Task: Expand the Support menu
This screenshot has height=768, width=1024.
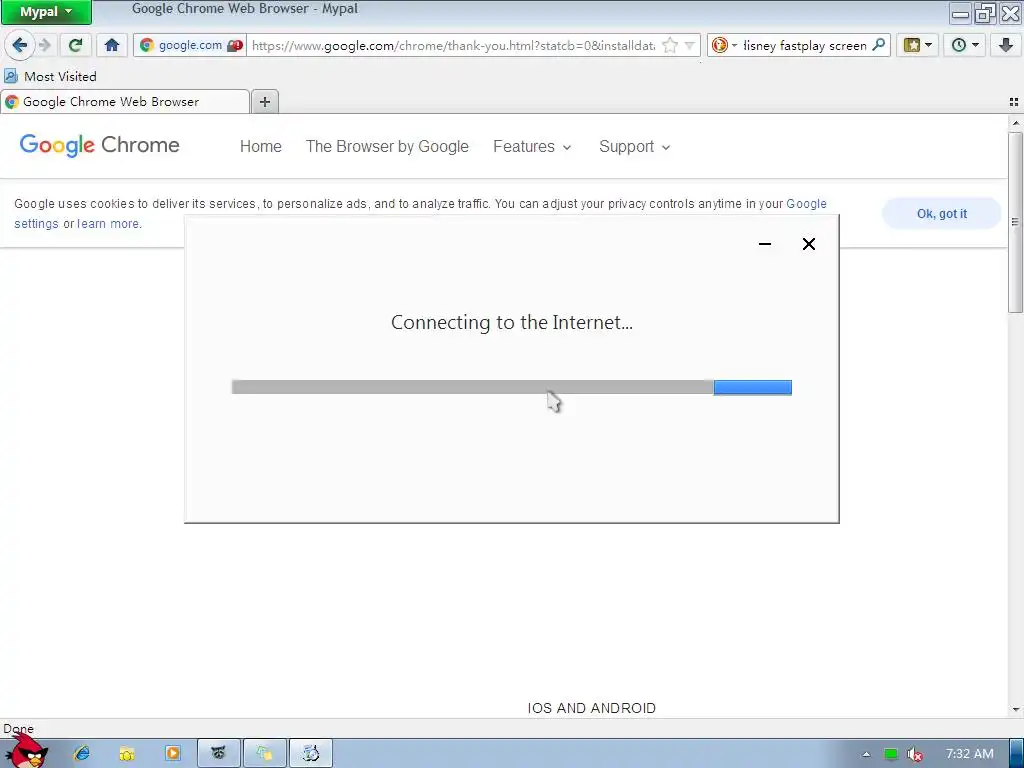Action: pos(634,146)
